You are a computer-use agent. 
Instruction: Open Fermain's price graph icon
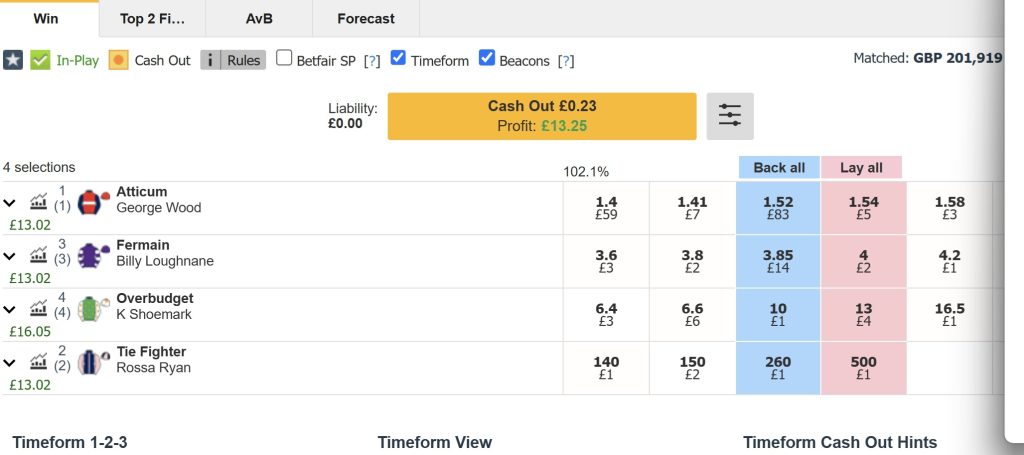point(39,256)
